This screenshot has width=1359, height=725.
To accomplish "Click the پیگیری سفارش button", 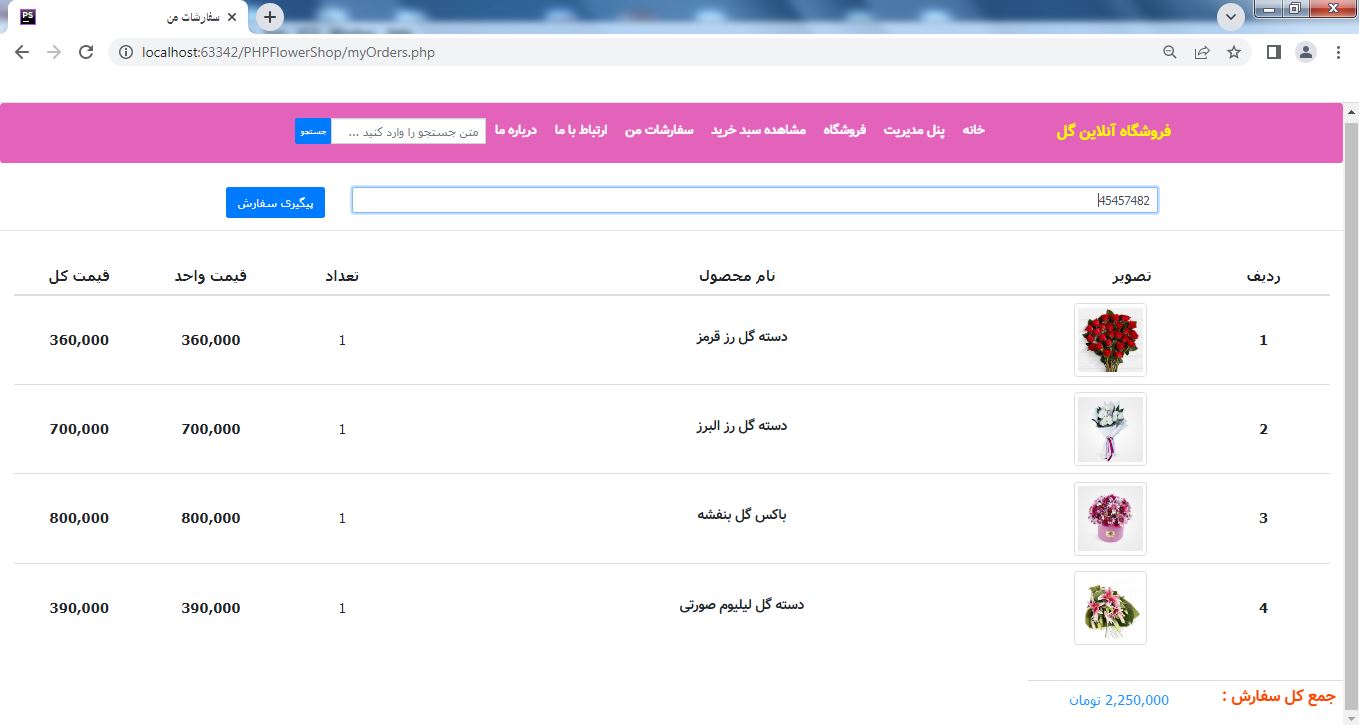I will (275, 202).
